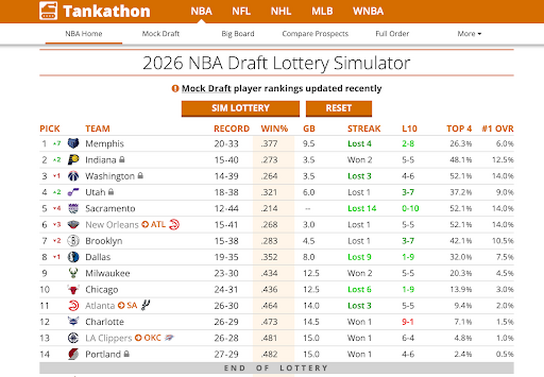
Task: Click the Charlotte team name
Action: coord(104,322)
